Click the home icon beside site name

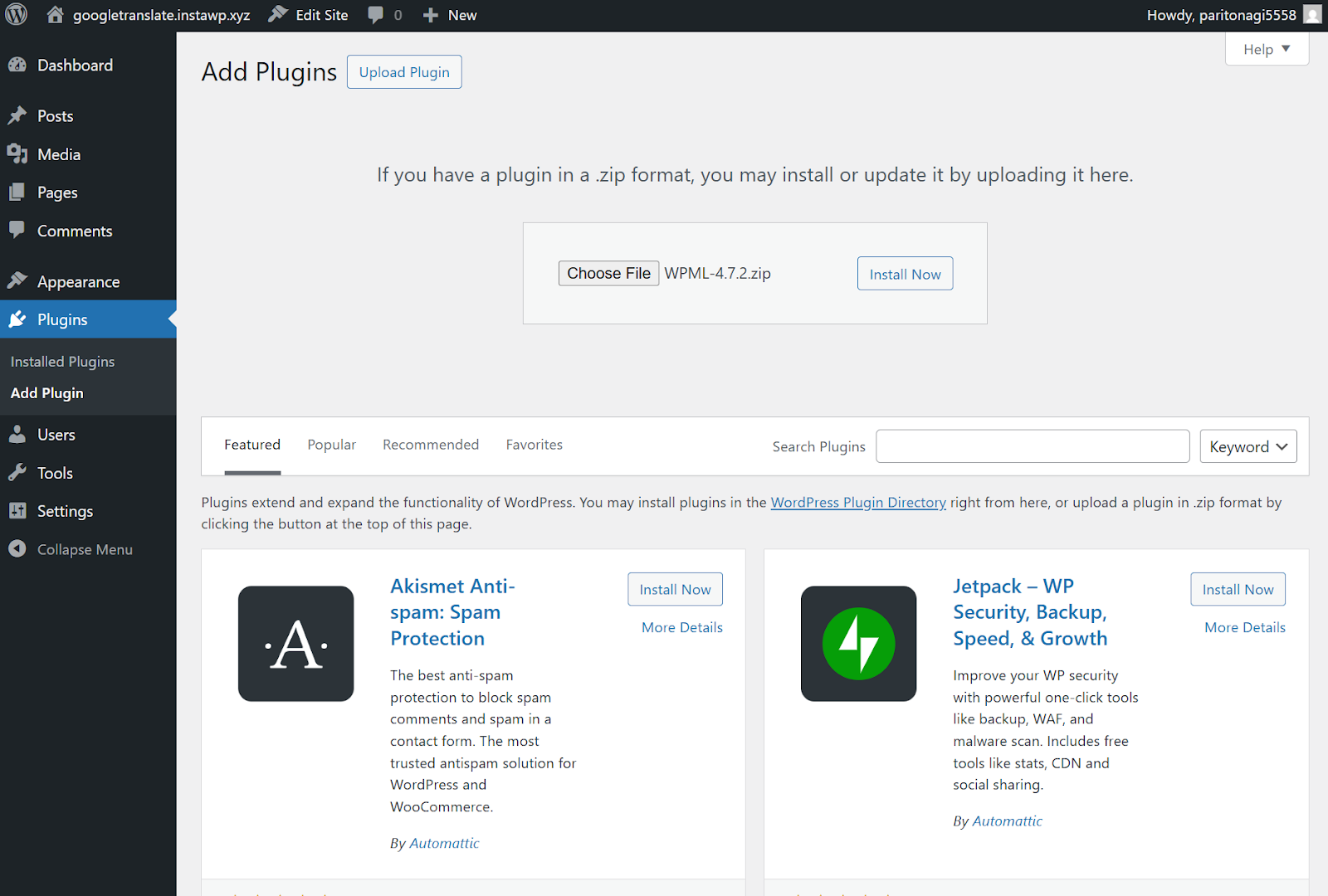(x=55, y=15)
